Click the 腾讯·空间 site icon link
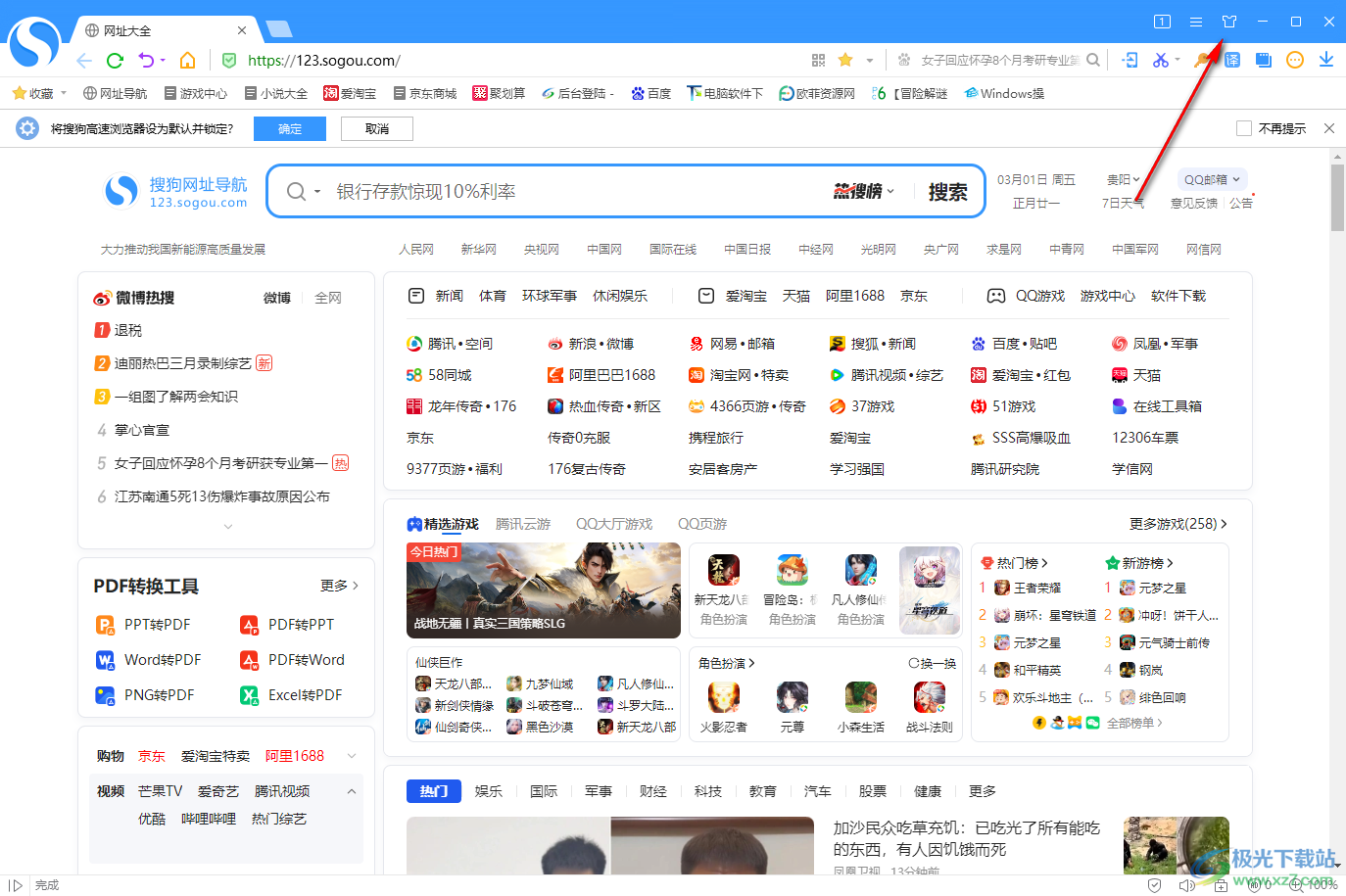Screen dimensions: 1346x896 coord(414,344)
